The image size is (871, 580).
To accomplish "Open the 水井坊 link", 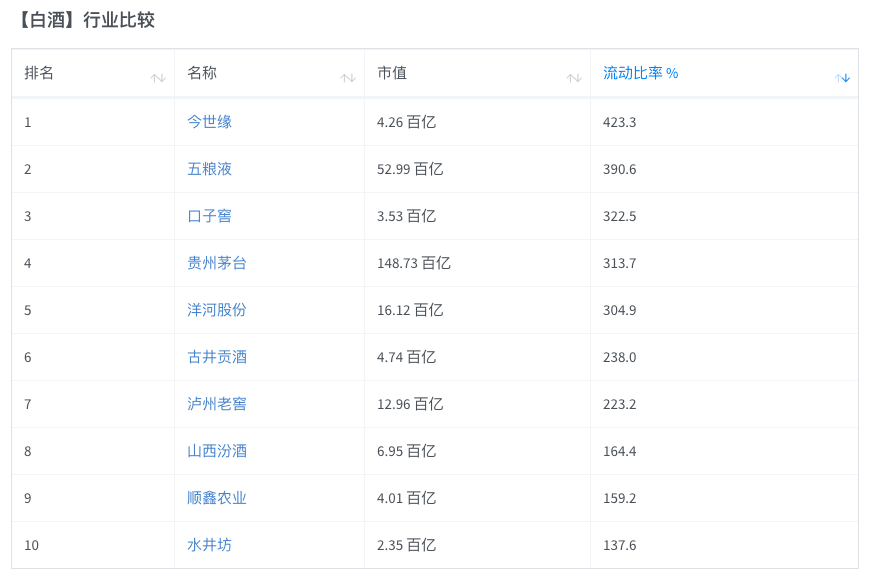I will 209,544.
